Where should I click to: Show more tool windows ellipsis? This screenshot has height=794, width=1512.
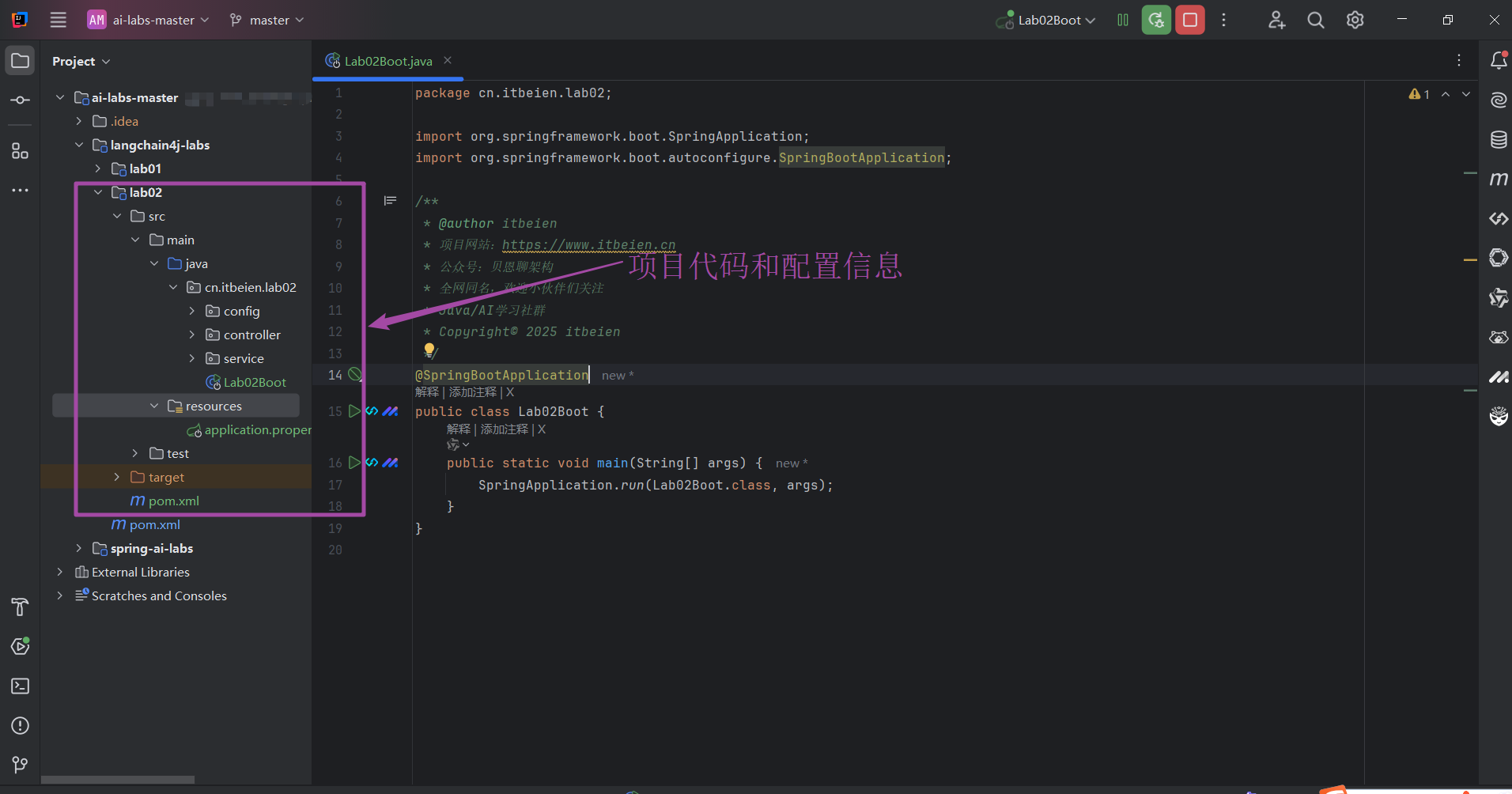coord(21,191)
